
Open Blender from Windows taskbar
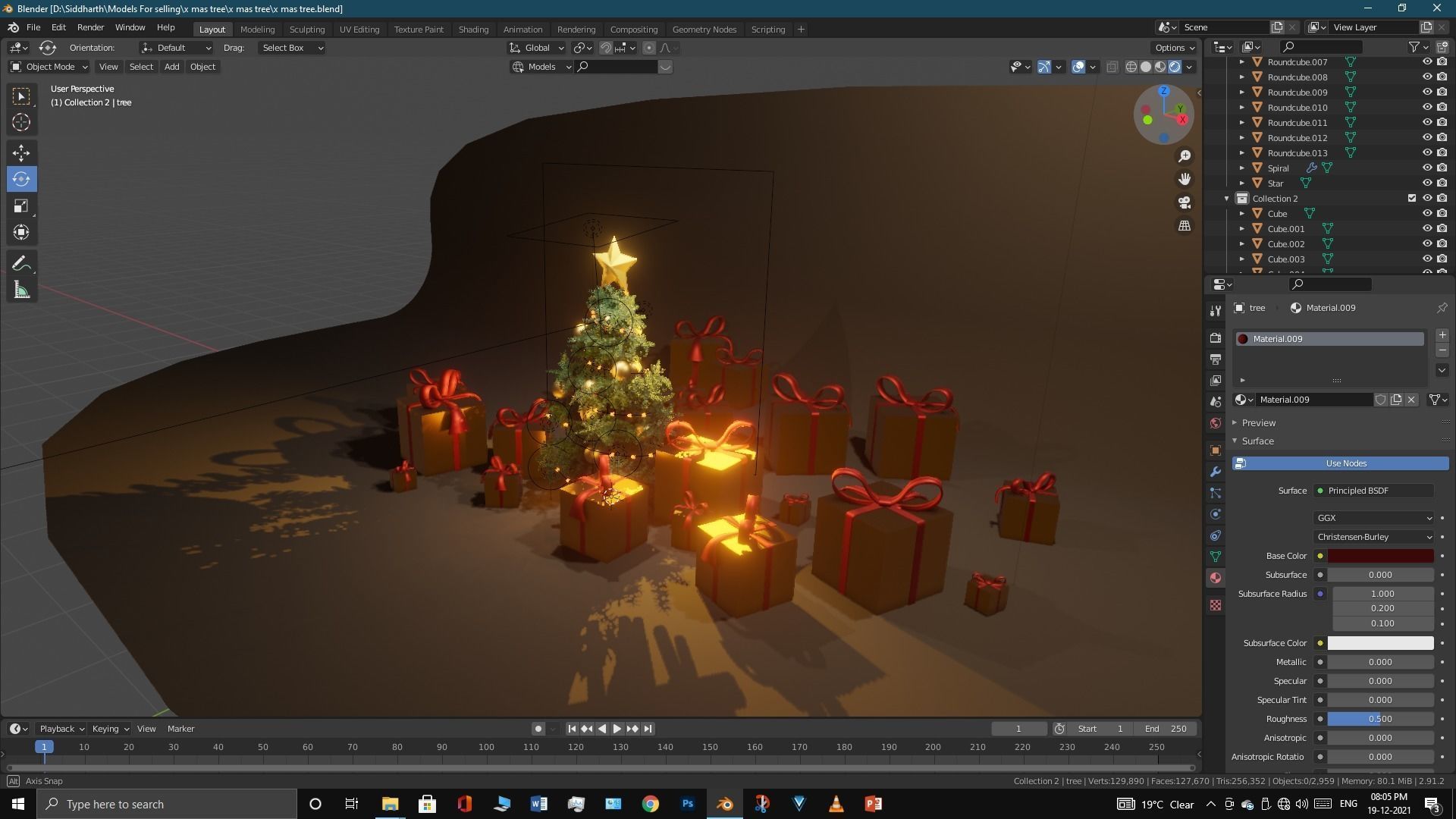pos(724,804)
